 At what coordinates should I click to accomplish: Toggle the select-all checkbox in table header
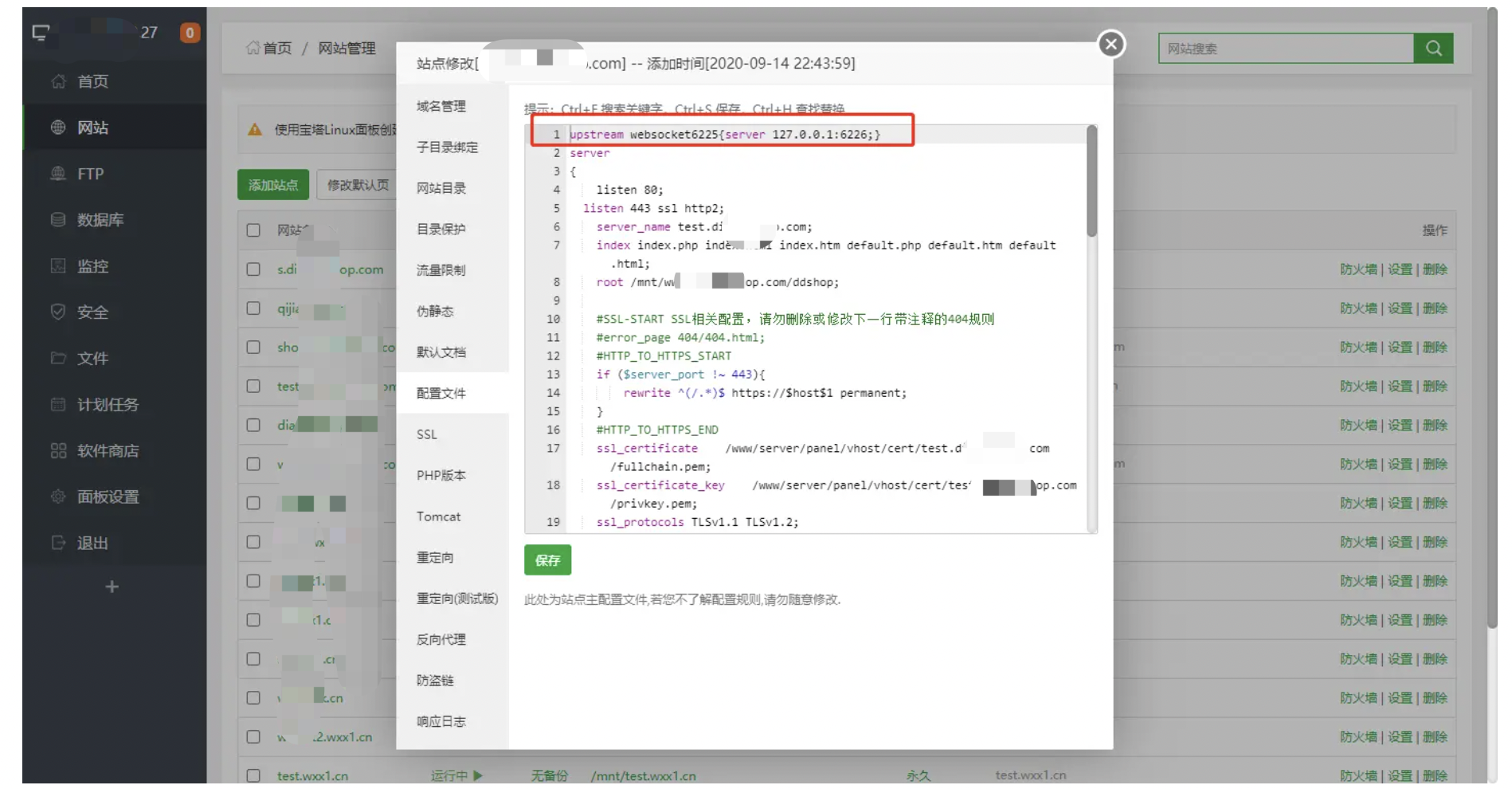point(253,230)
